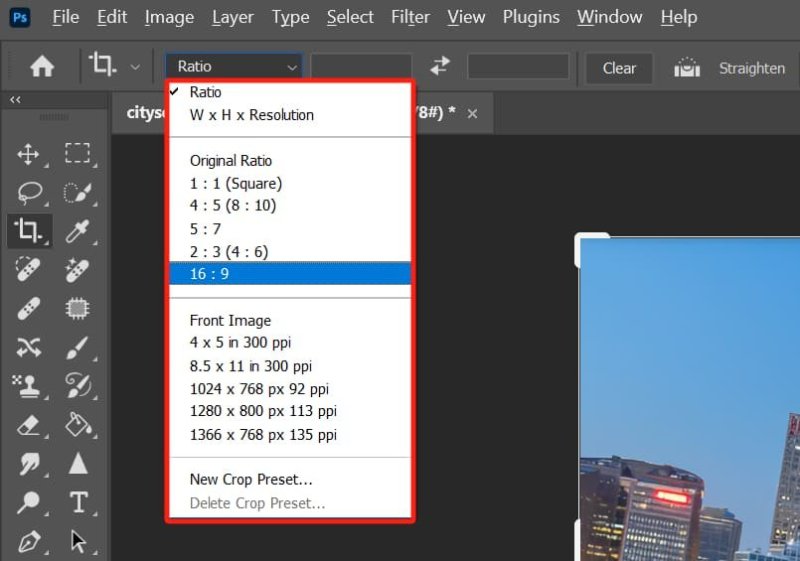This screenshot has height=561, width=800.
Task: Select the Lasso tool
Action: click(28, 192)
